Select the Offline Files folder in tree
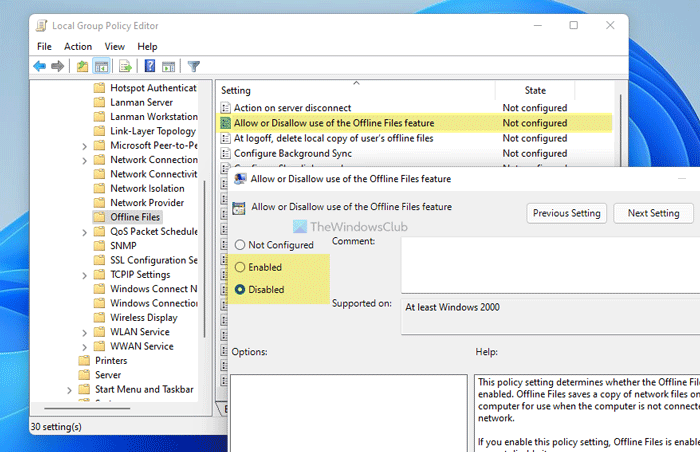The height and width of the screenshot is (452, 700). tap(134, 217)
